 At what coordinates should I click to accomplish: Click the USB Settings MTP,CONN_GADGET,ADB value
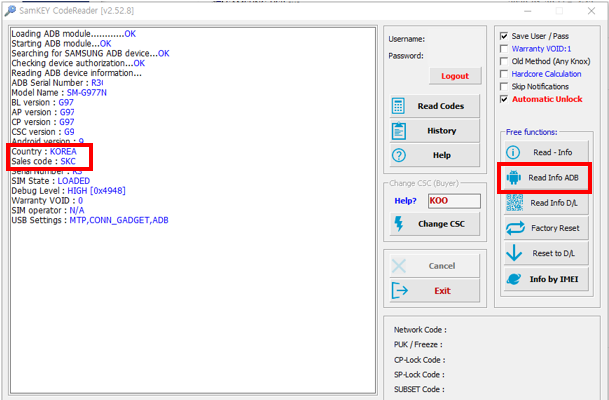119,220
